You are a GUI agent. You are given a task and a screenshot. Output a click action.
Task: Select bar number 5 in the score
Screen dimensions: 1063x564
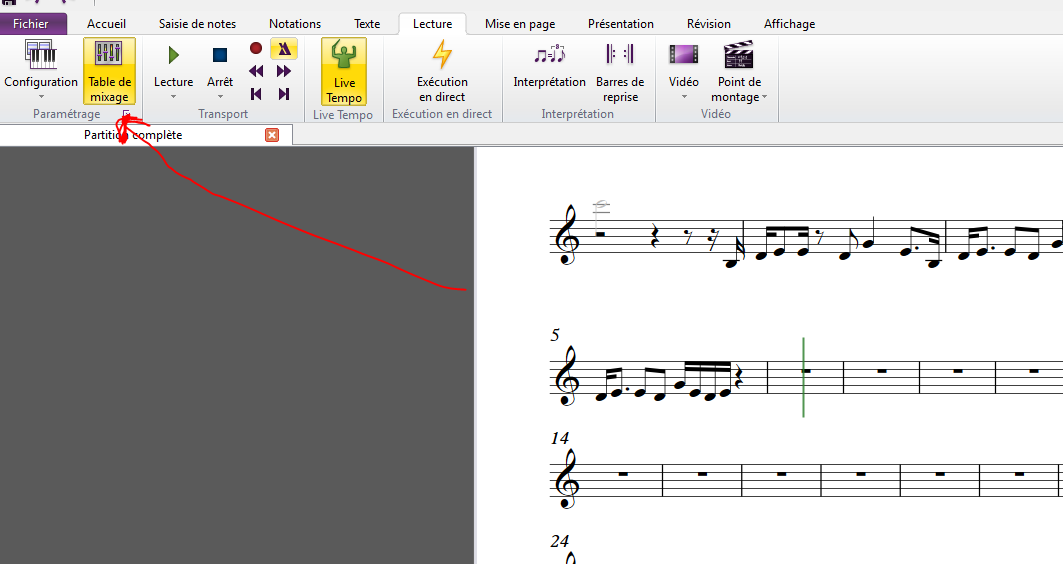pyautogui.click(x=555, y=335)
